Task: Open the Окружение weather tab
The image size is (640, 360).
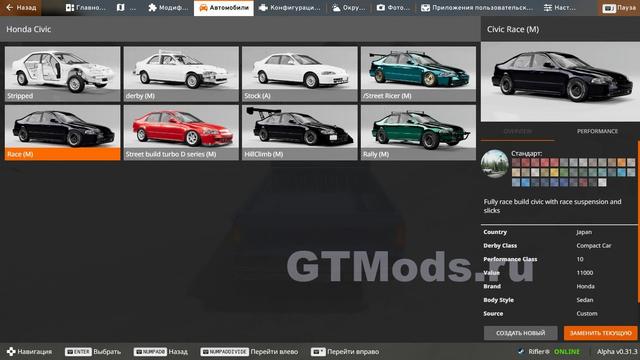Action: 348,8
